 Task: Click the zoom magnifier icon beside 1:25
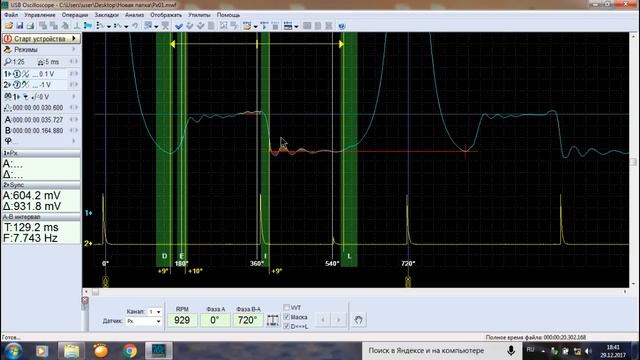coord(8,62)
